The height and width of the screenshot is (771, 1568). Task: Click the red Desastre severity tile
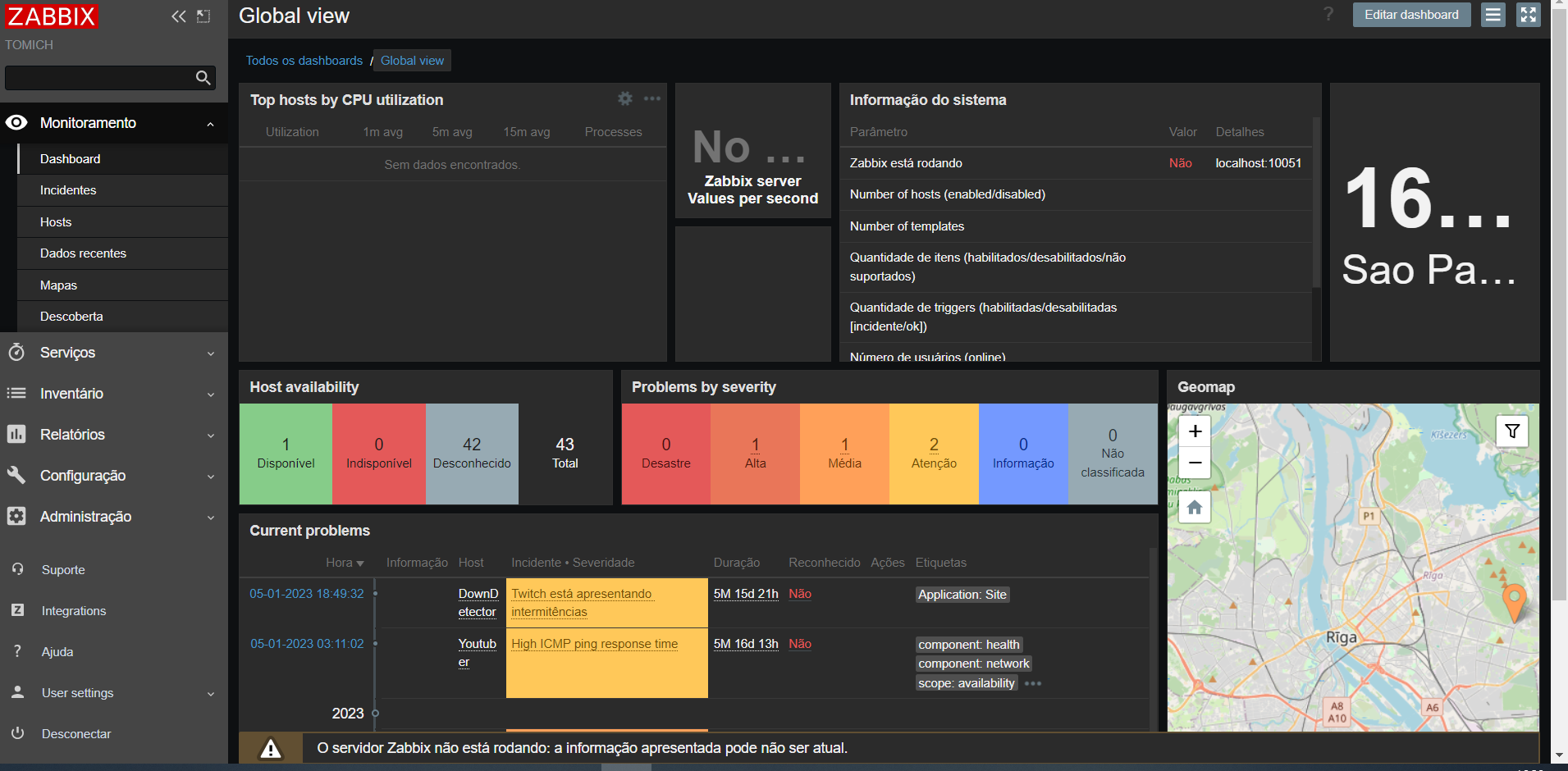pos(666,454)
